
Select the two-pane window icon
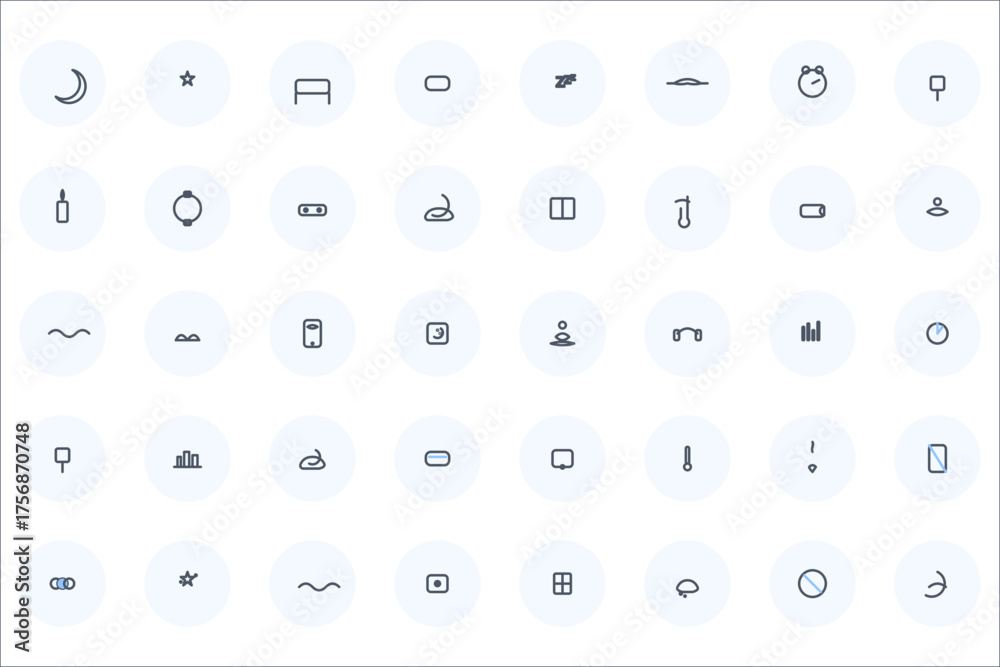point(562,209)
